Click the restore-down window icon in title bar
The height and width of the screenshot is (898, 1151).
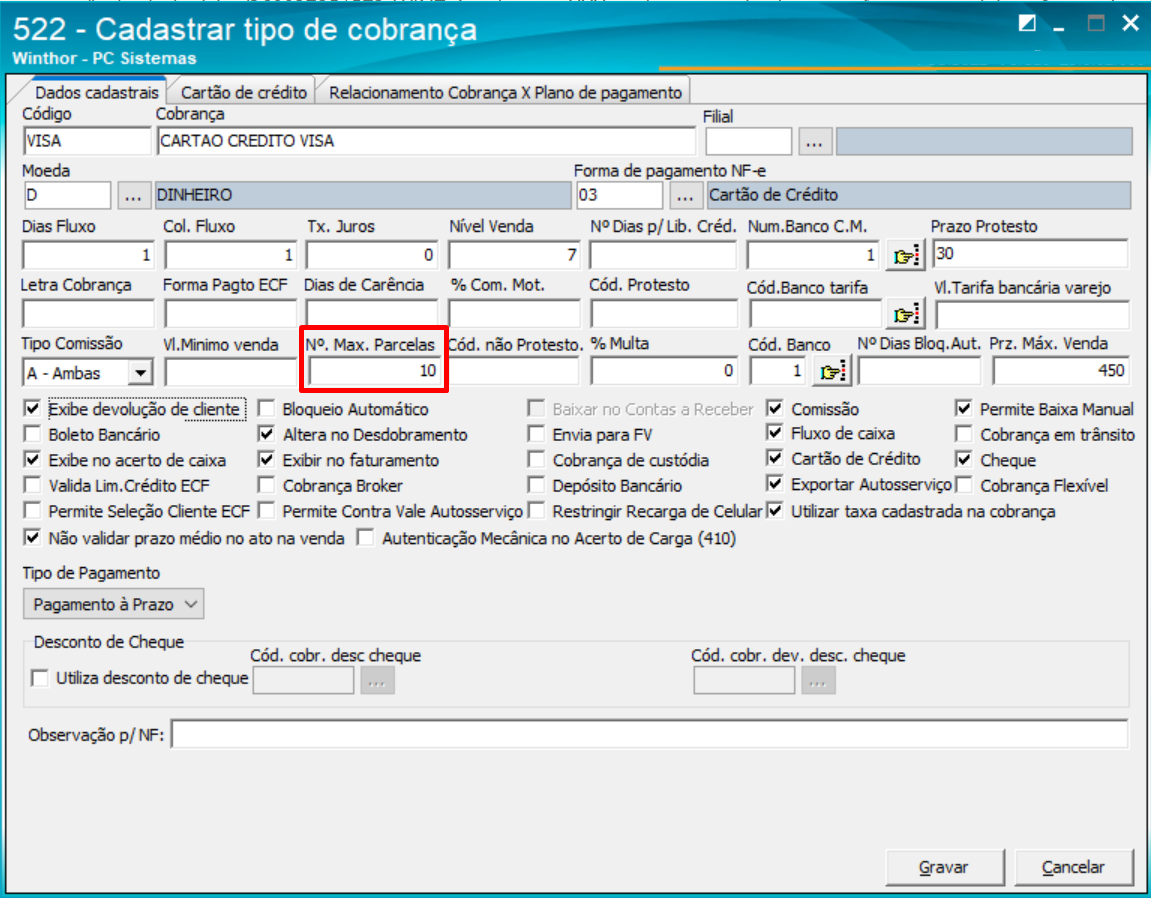pos(1027,23)
